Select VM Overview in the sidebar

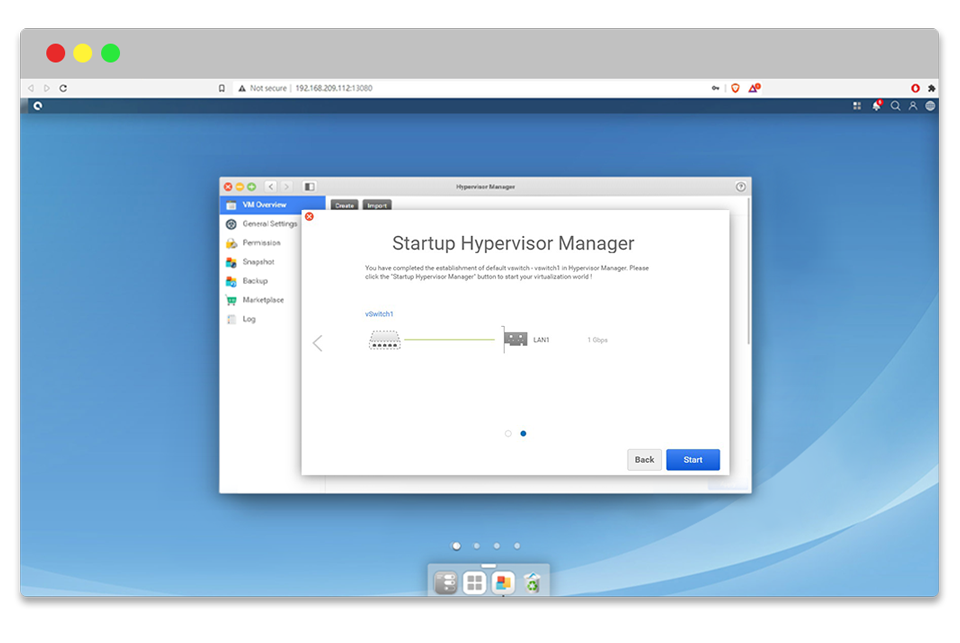coord(272,205)
